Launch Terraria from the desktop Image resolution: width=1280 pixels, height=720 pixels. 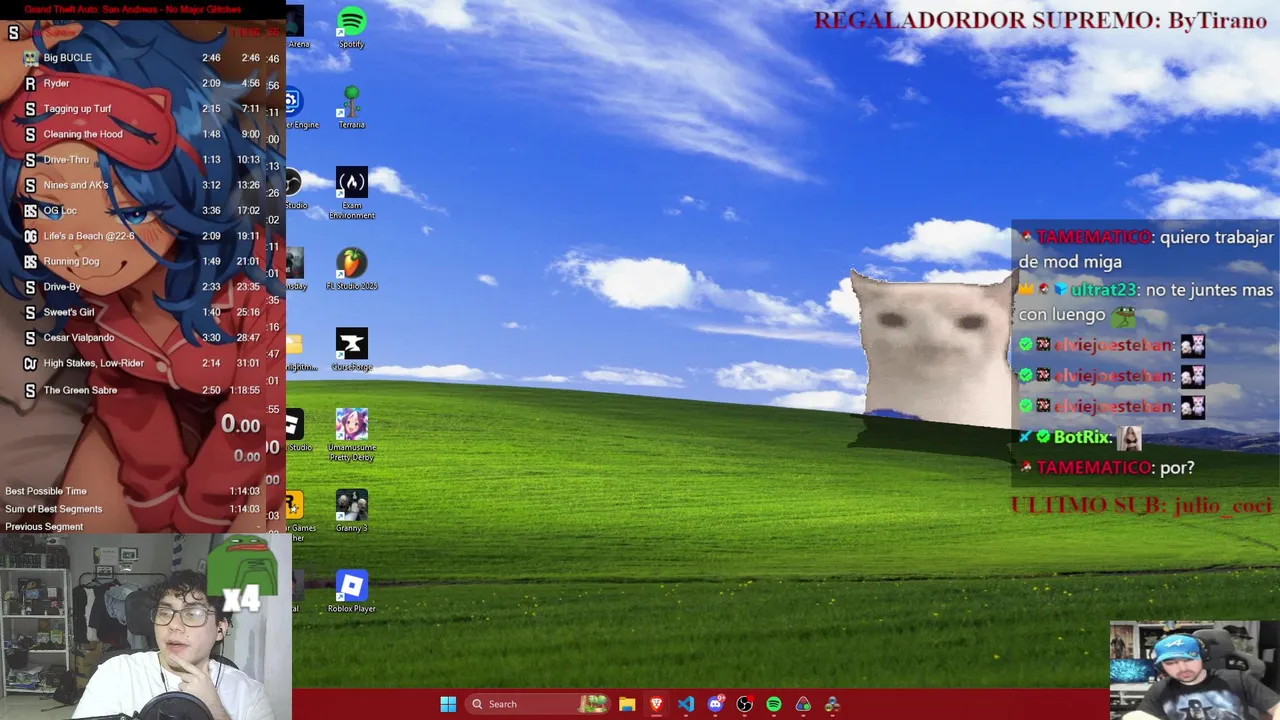pos(351,107)
